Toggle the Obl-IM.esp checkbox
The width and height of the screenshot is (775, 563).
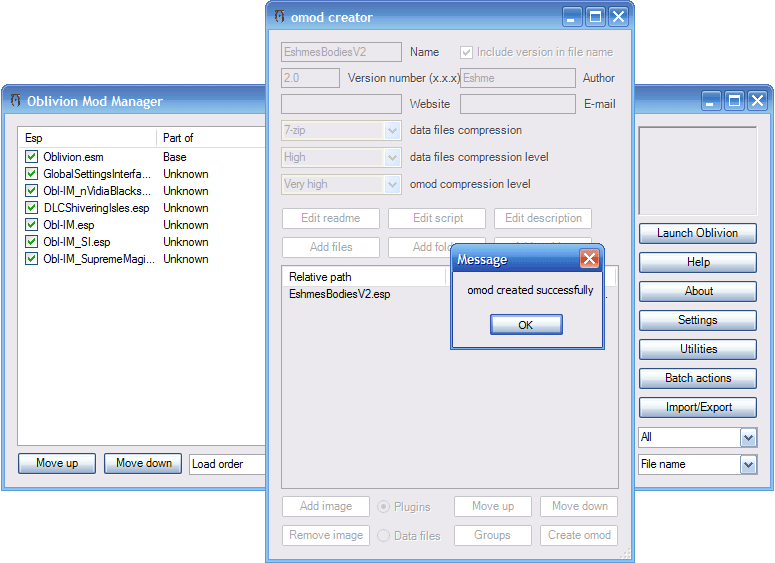[x=32, y=225]
